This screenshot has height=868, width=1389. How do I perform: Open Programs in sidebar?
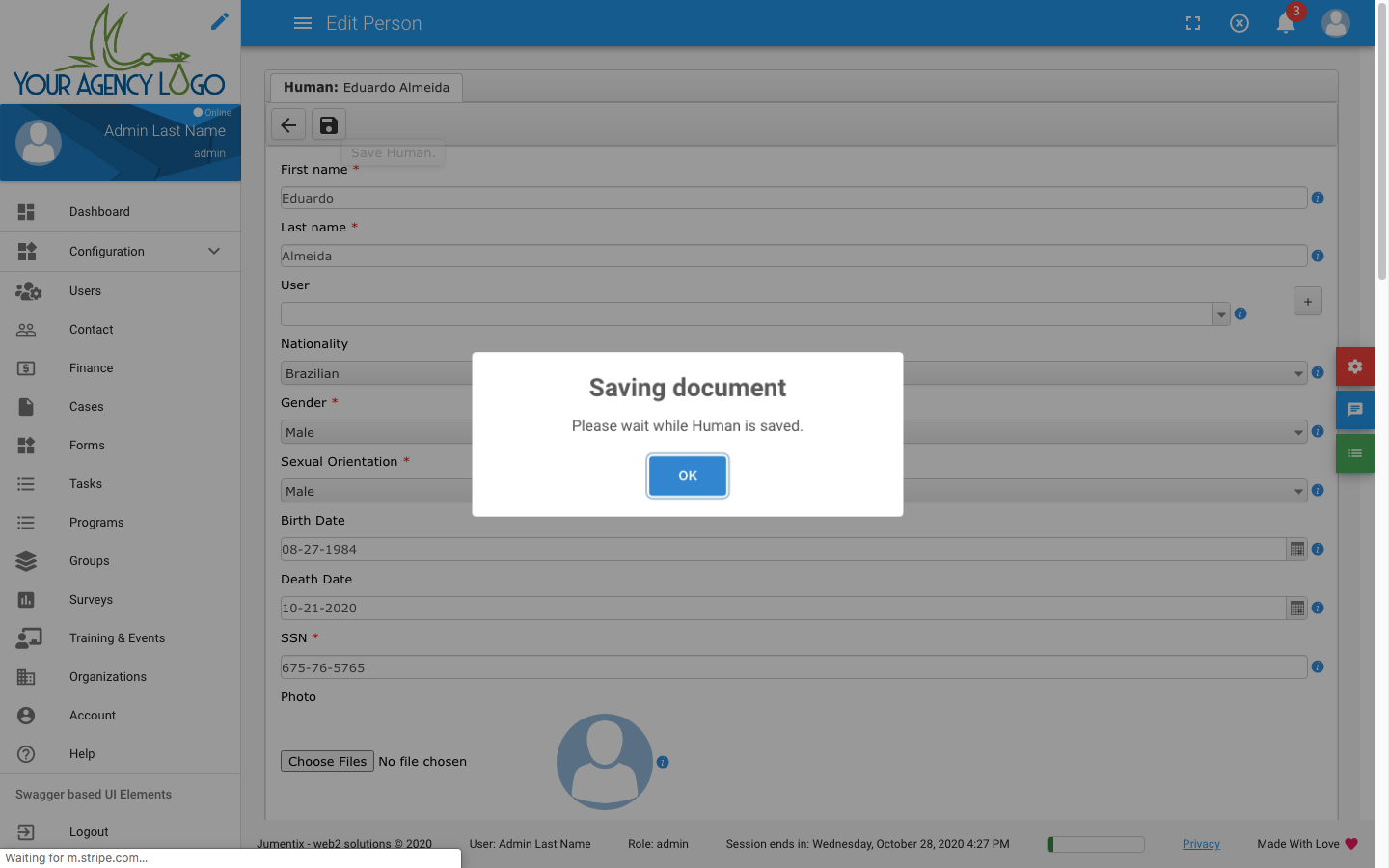pos(121,523)
